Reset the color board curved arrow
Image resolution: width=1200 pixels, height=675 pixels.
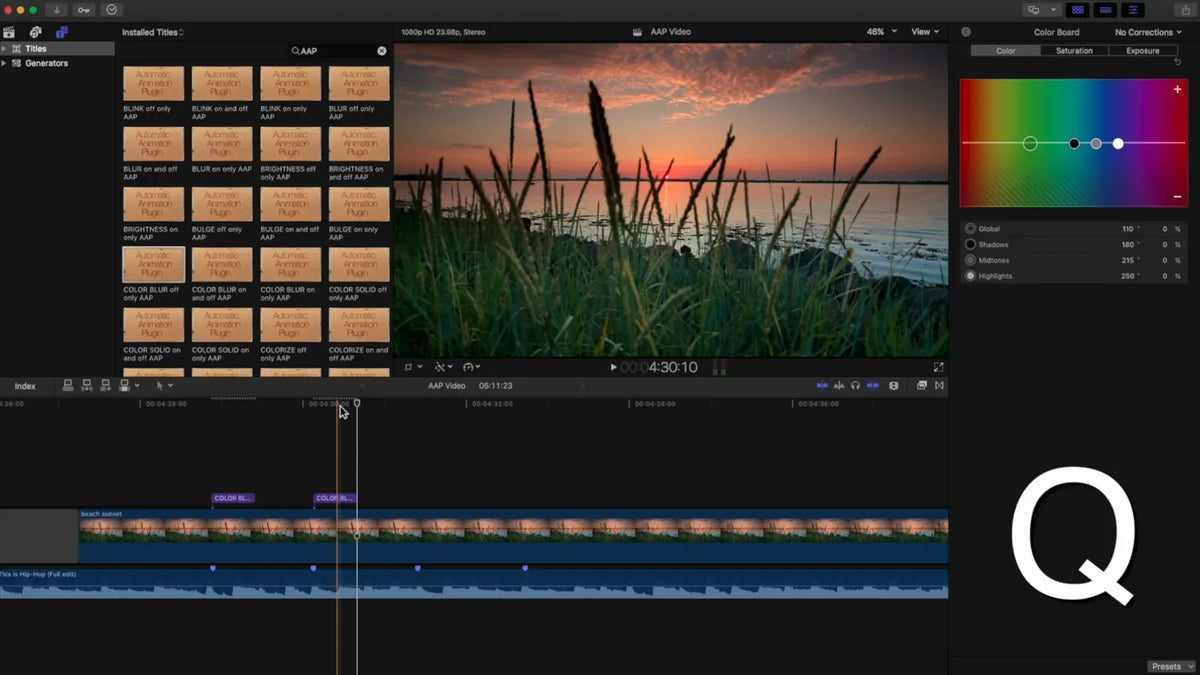click(1178, 63)
